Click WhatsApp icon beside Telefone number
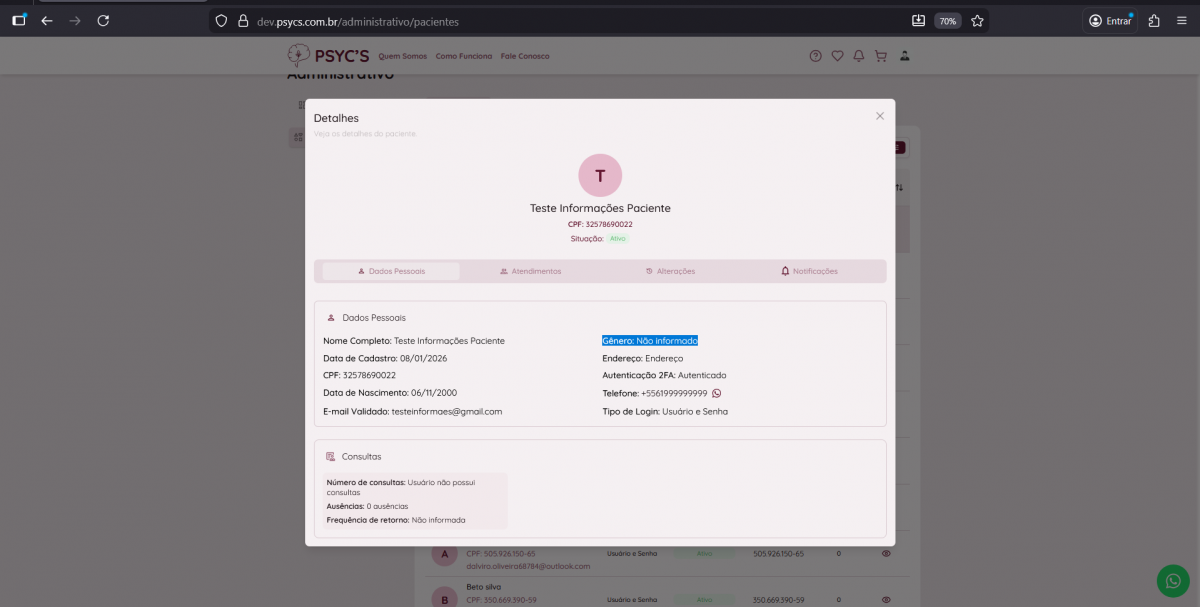 click(716, 393)
